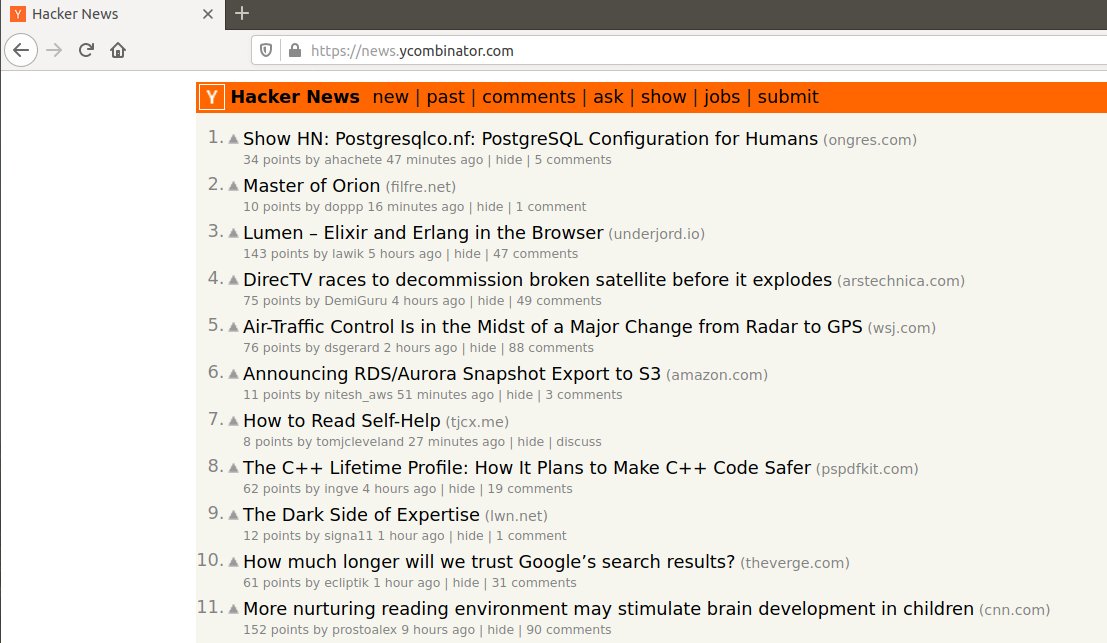The image size is (1107, 643).
Task: Open 90 comments on cnn.com story
Action: [x=568, y=630]
